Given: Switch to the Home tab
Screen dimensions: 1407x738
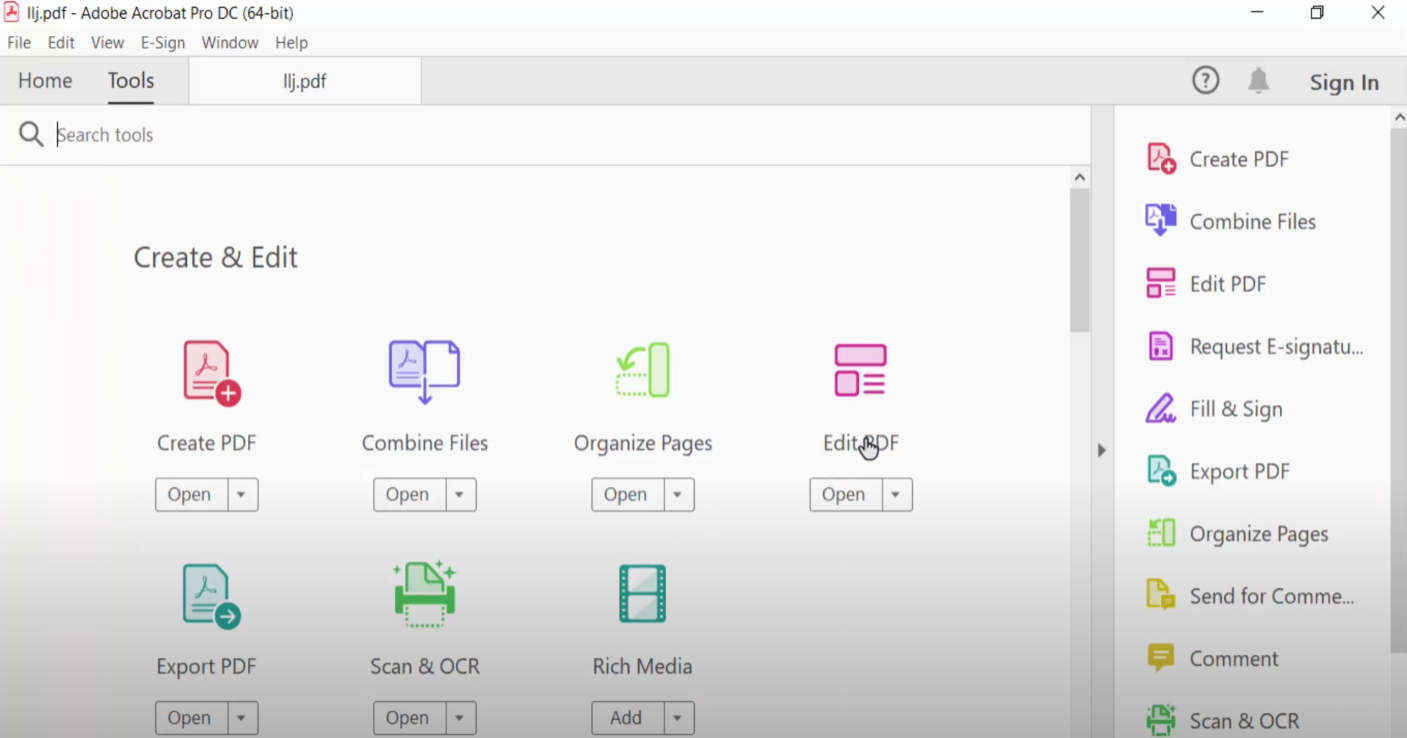Looking at the screenshot, I should click(45, 80).
